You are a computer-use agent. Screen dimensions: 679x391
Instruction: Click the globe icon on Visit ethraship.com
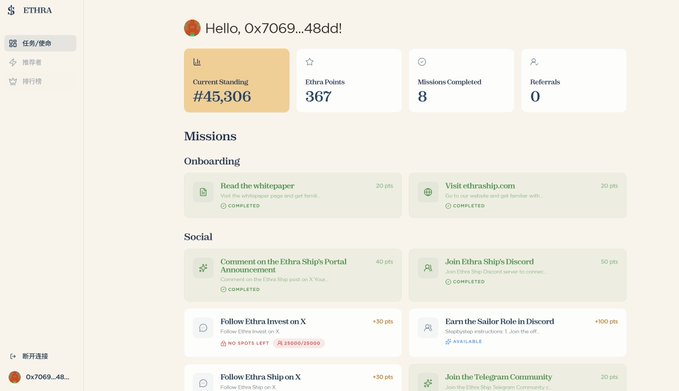(x=428, y=192)
